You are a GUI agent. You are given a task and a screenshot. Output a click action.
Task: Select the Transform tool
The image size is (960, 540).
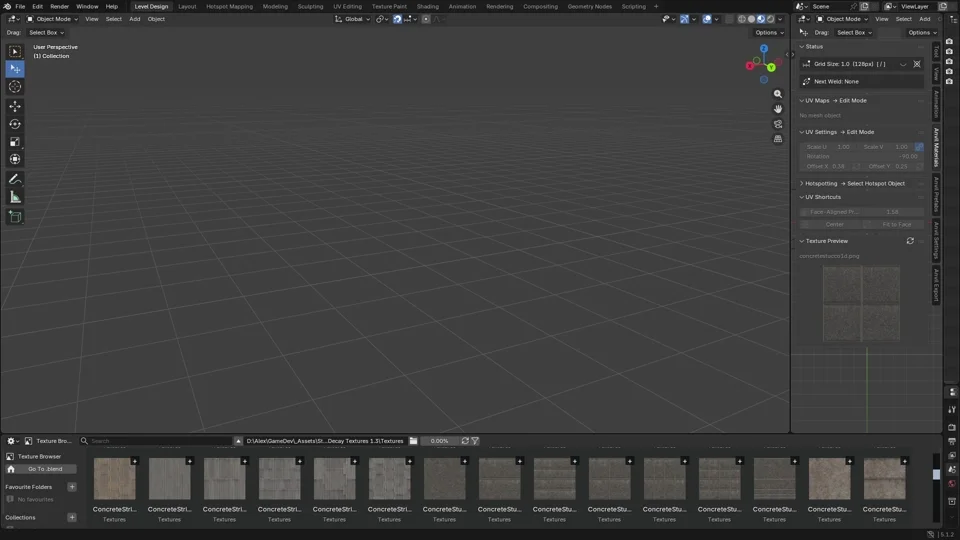pos(15,159)
